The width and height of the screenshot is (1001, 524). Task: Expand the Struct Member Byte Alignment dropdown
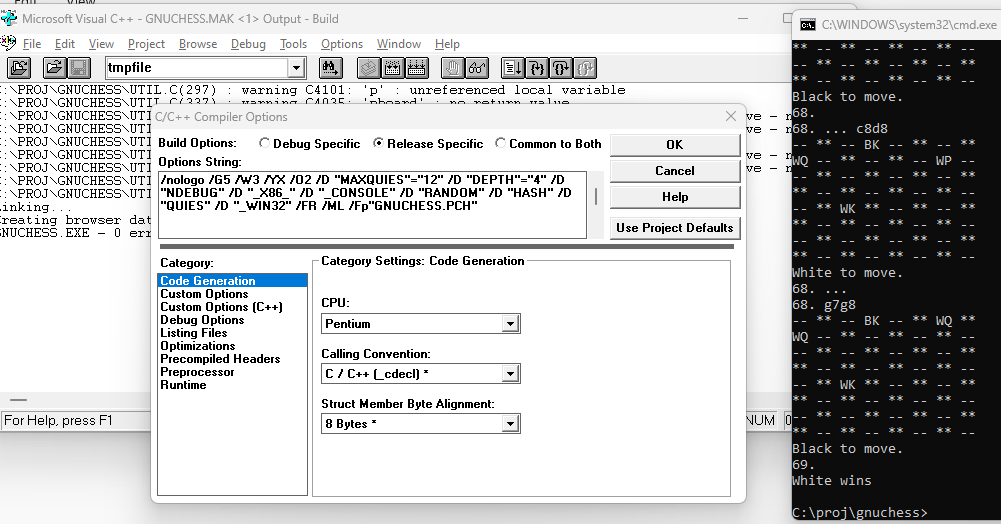pyautogui.click(x=510, y=424)
